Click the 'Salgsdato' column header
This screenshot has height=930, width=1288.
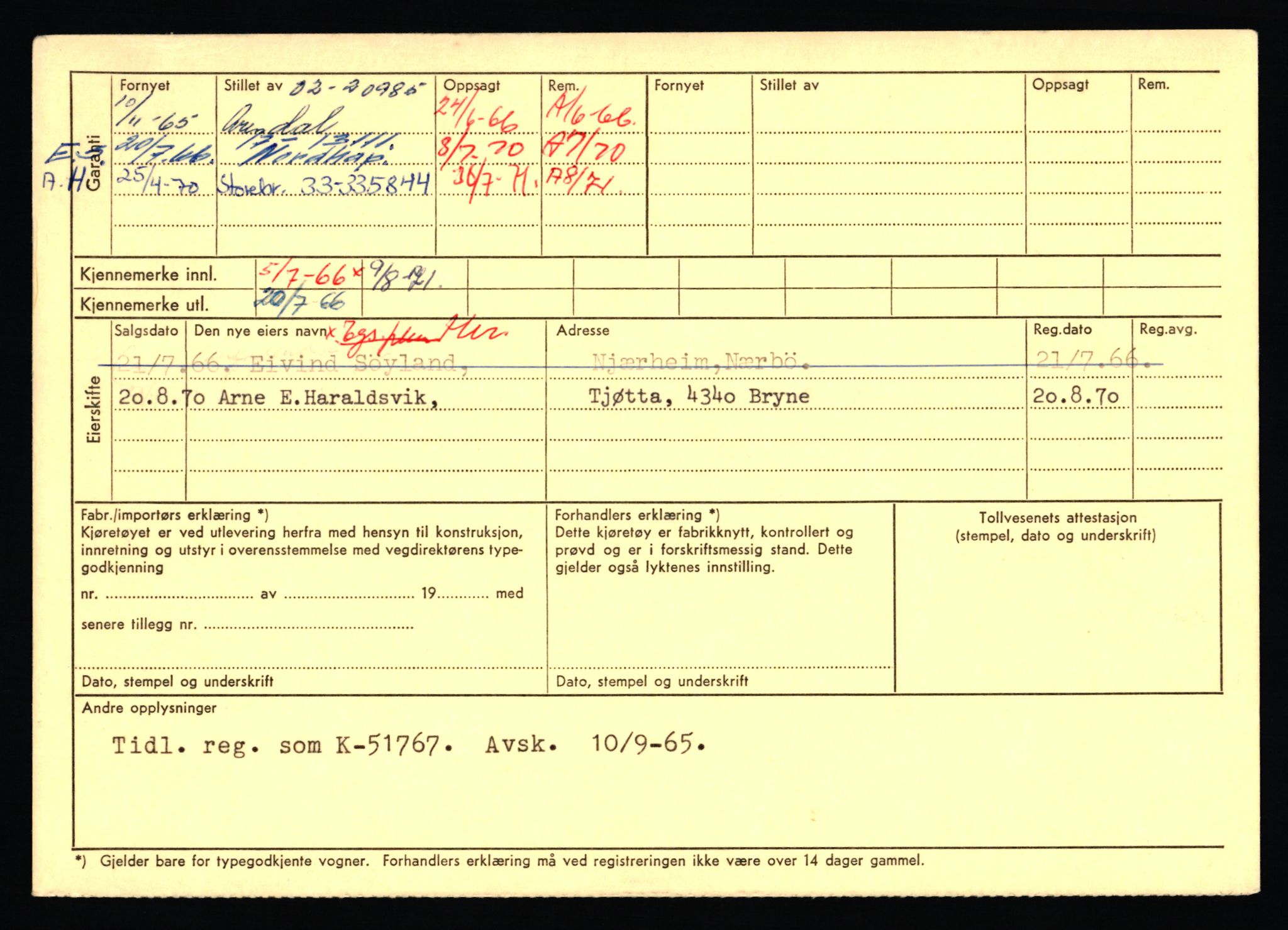[147, 331]
